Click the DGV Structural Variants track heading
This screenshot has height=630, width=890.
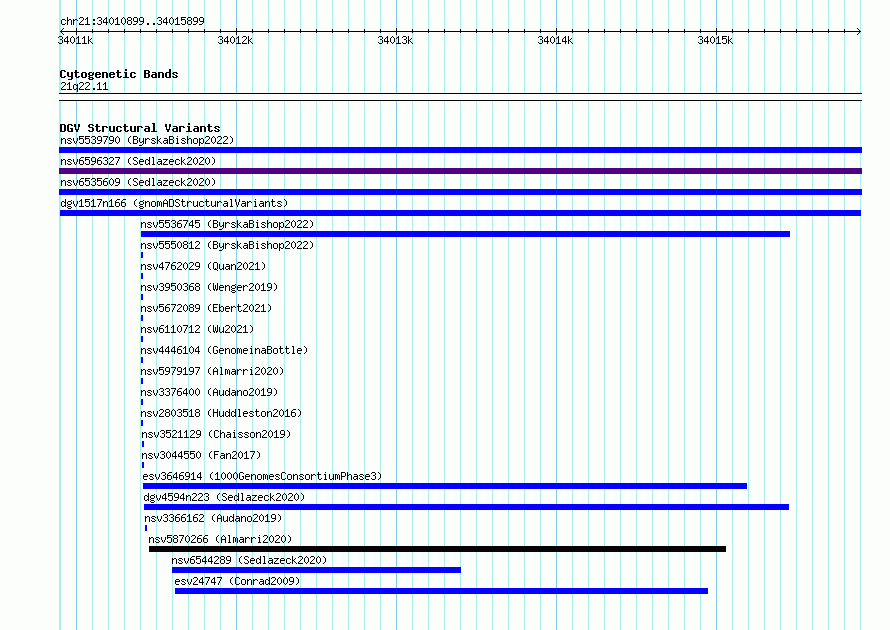pyautogui.click(x=140, y=128)
